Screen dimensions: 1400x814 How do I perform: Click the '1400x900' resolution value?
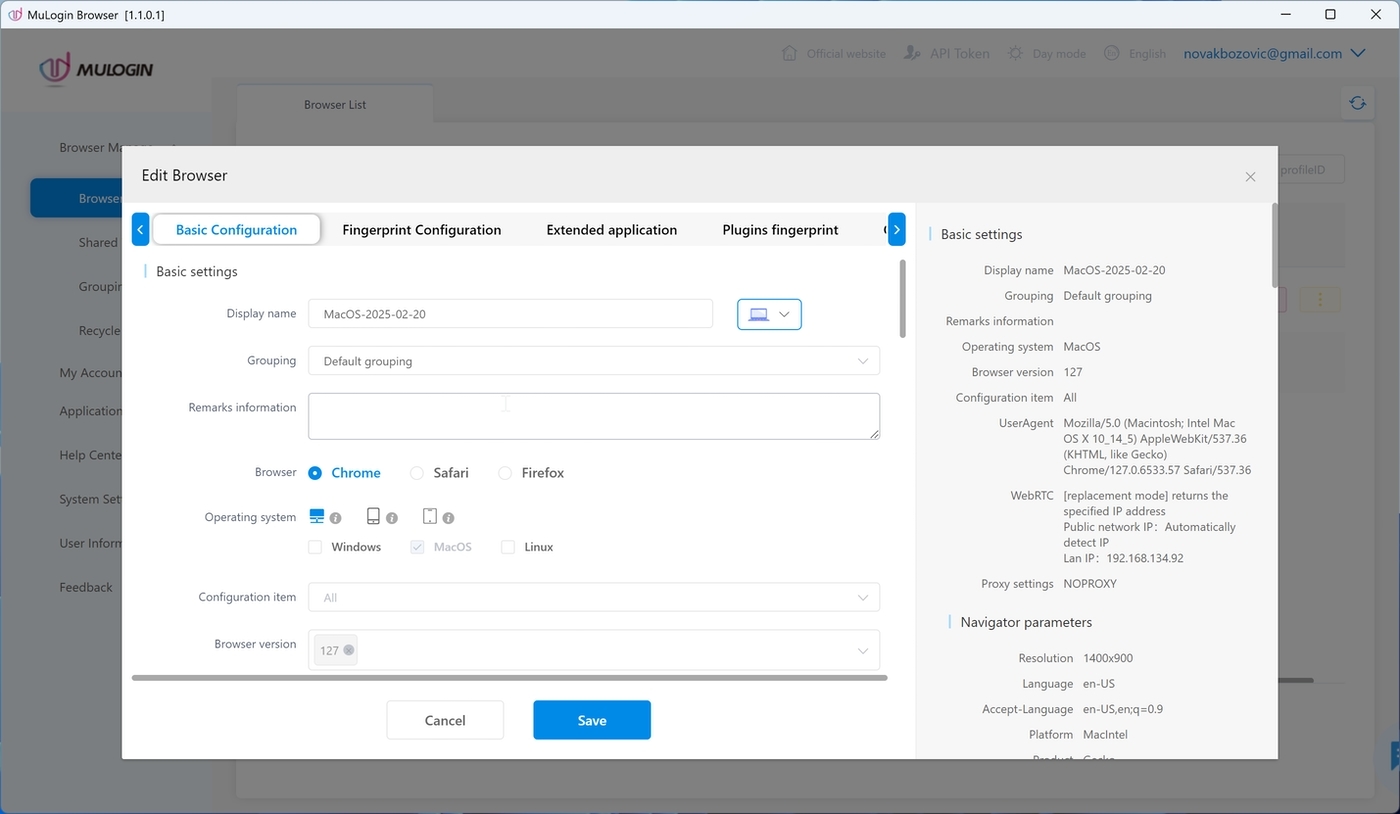[x=1108, y=659]
